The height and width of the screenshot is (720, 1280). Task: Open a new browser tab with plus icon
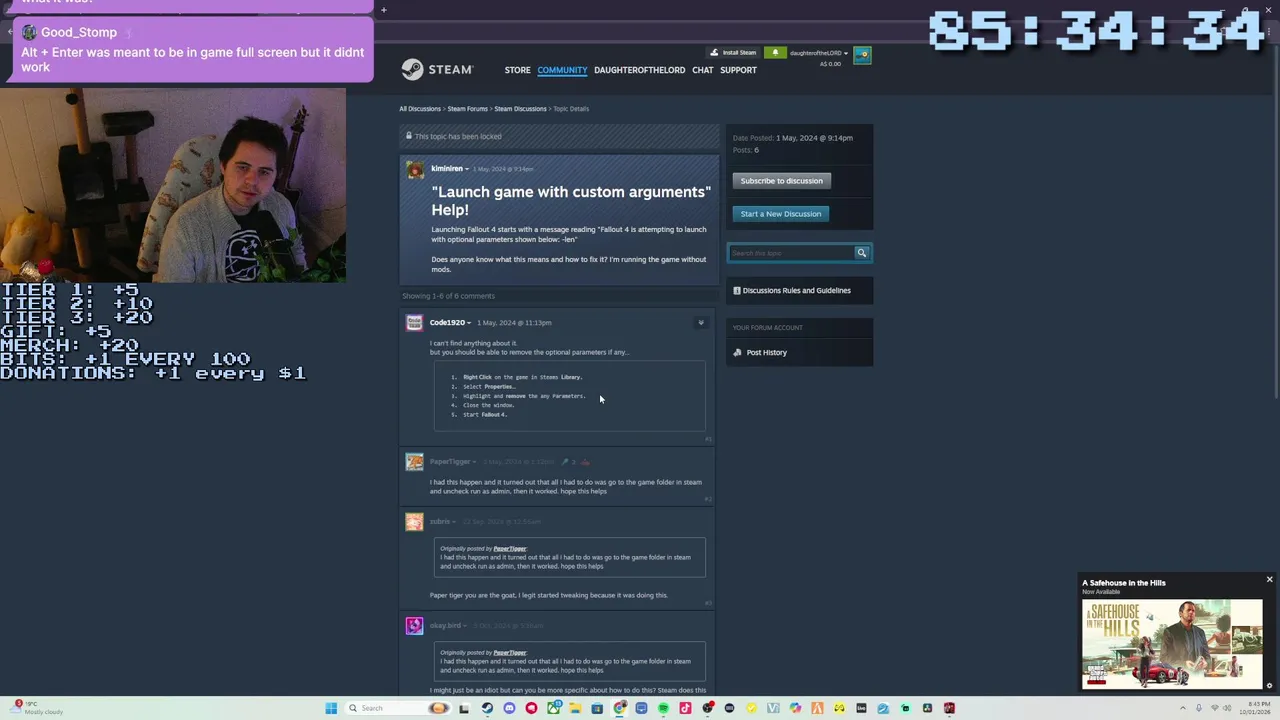pyautogui.click(x=383, y=10)
